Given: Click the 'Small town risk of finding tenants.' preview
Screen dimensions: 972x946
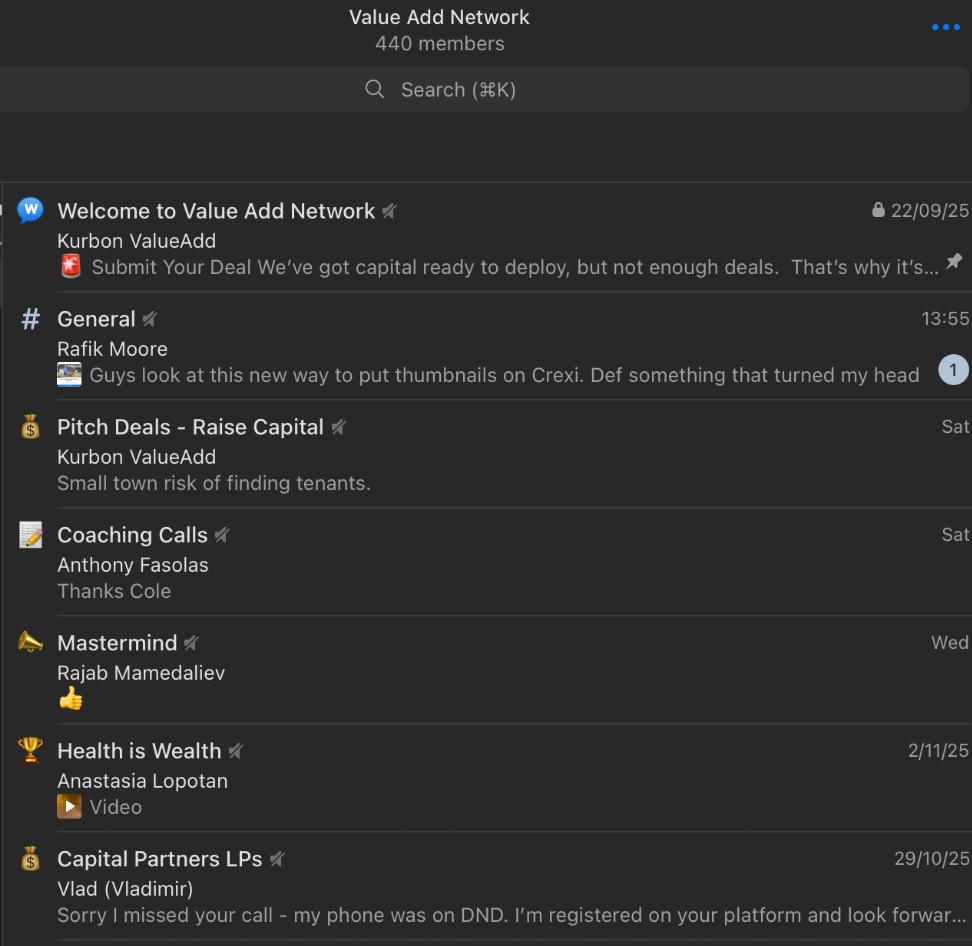Looking at the screenshot, I should pos(214,483).
